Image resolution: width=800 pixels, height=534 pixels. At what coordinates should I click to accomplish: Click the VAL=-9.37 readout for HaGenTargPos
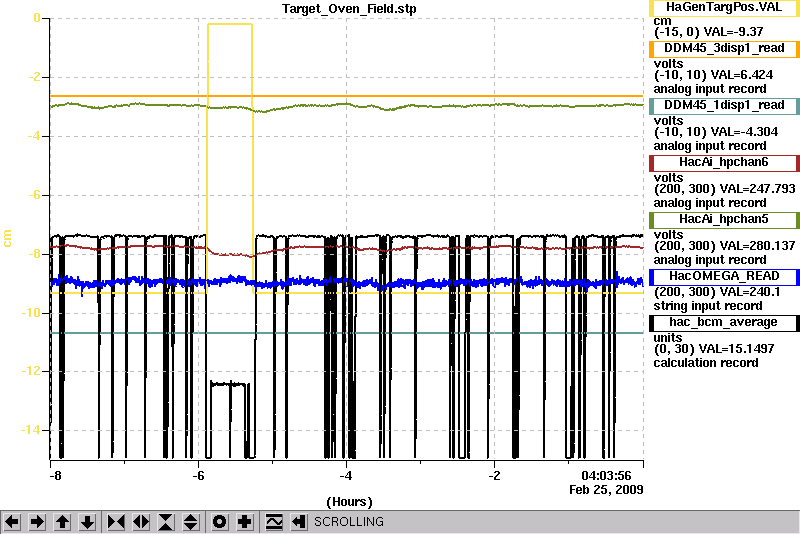point(733,32)
